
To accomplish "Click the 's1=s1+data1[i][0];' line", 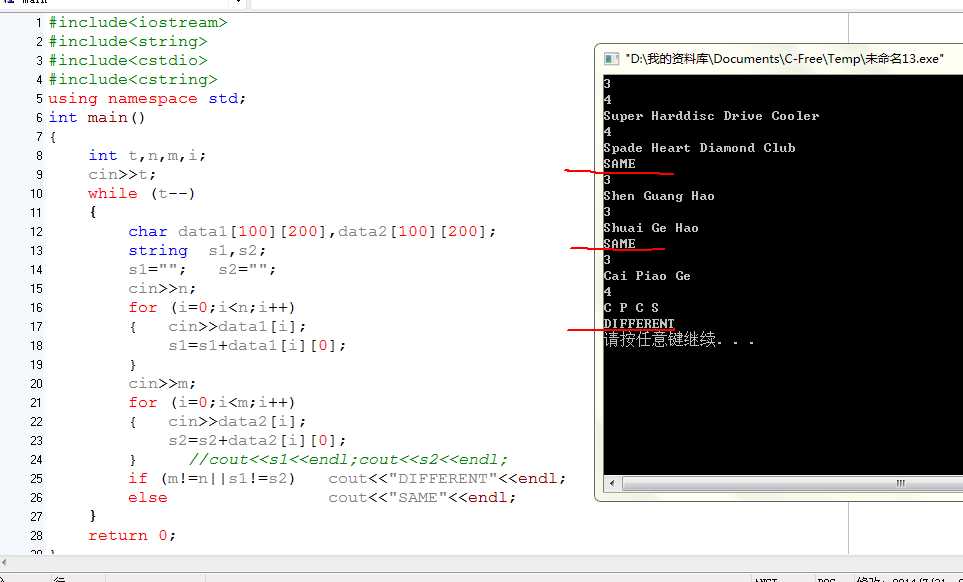I will [257, 346].
